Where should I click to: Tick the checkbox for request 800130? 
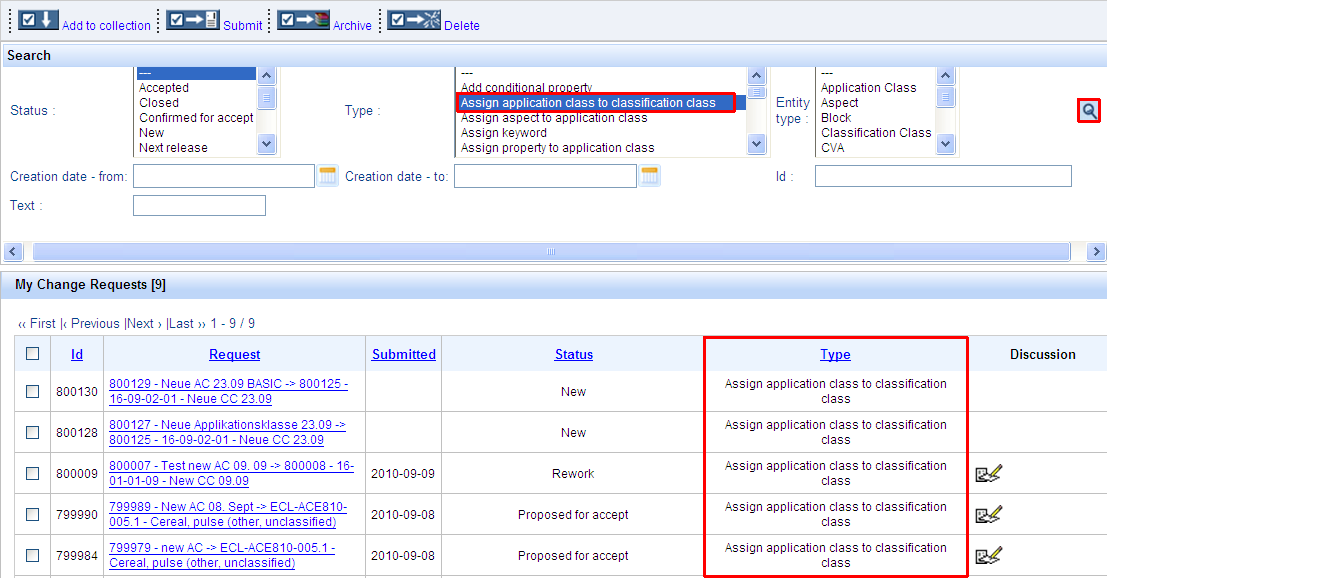click(33, 392)
